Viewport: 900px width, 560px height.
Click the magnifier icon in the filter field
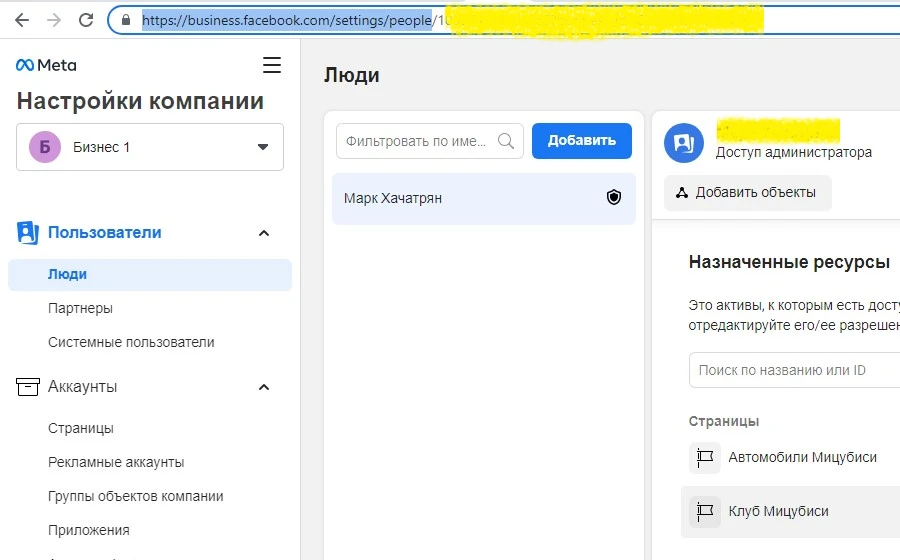click(506, 141)
